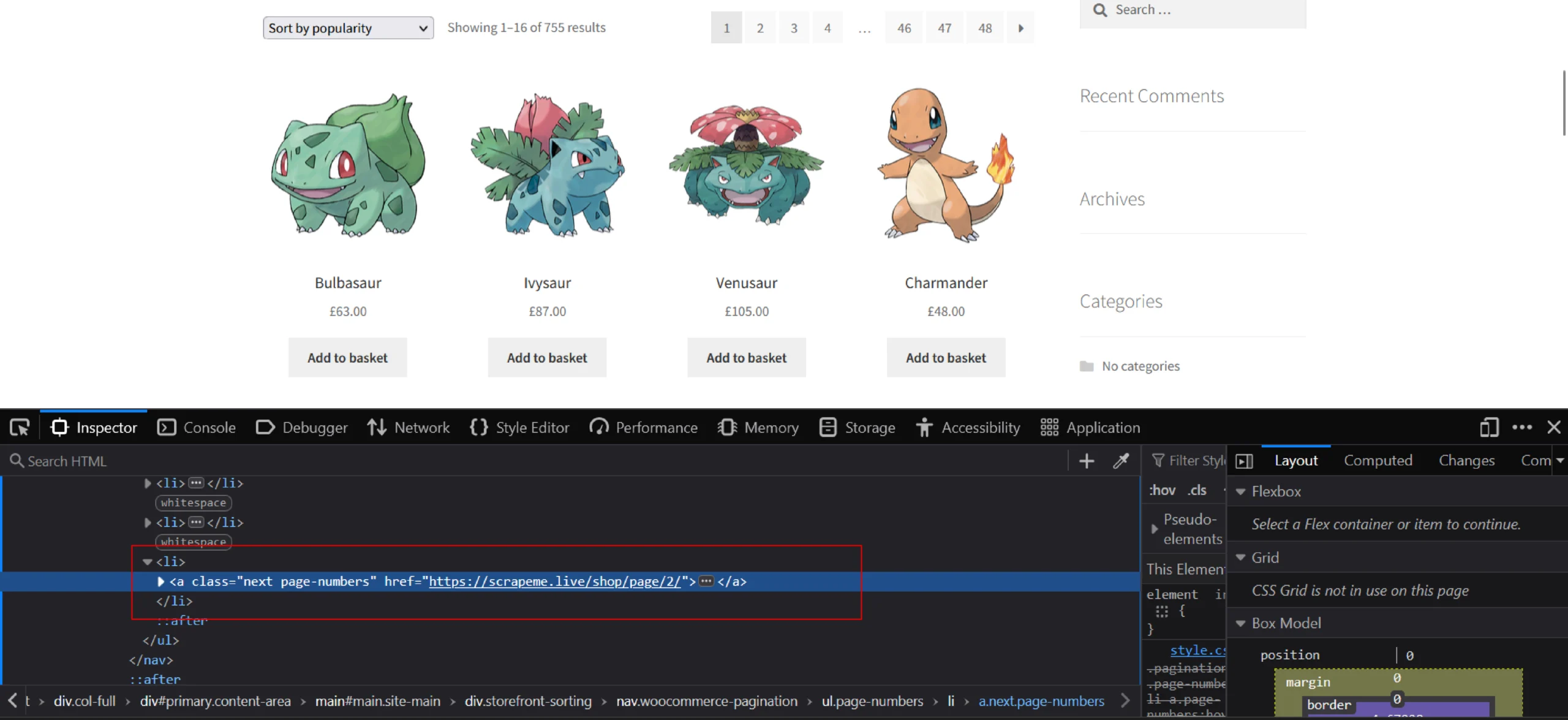Add Ivysaur to basket
Image resolution: width=1568 pixels, height=720 pixels.
pyautogui.click(x=547, y=357)
